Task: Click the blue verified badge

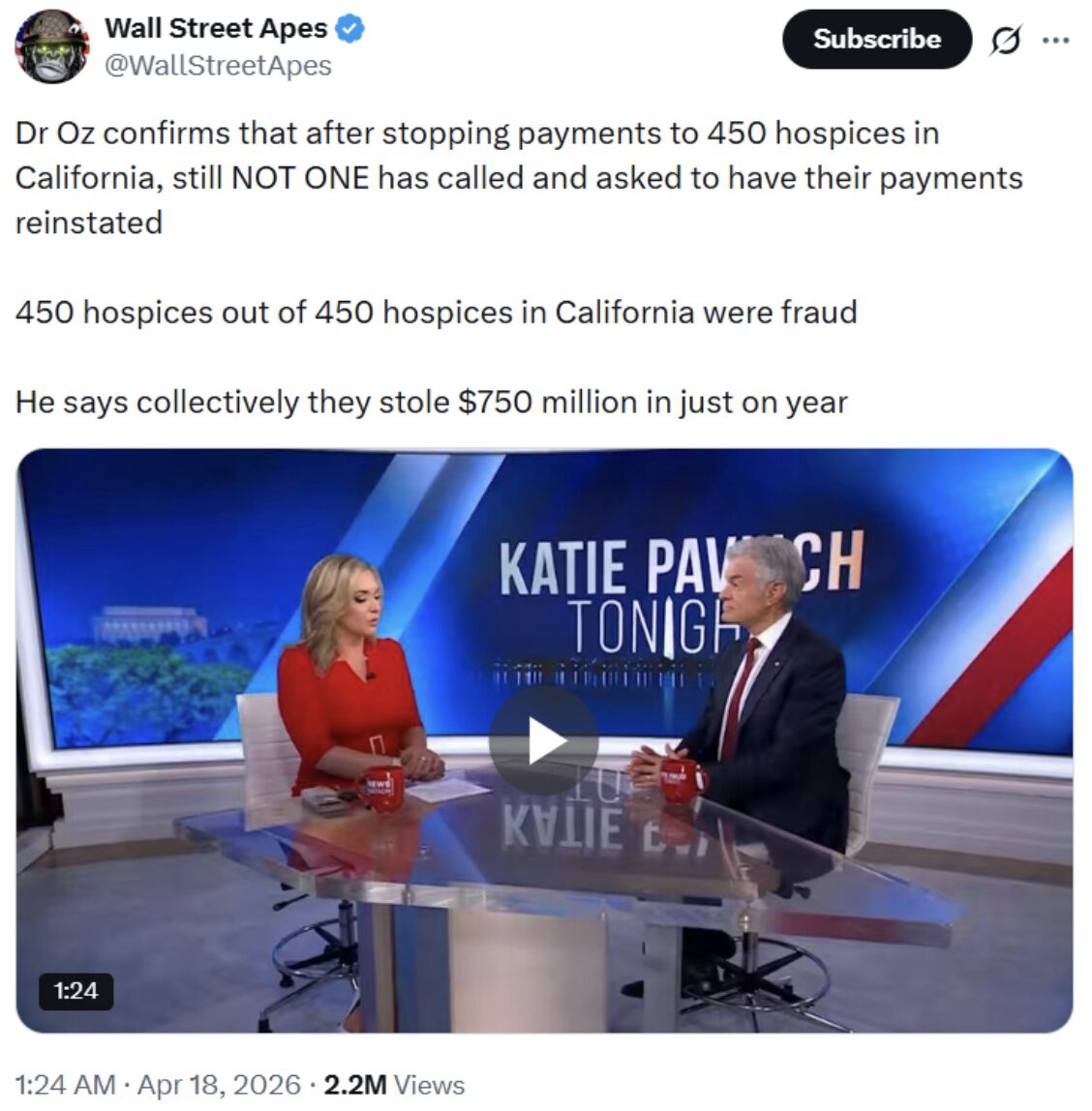Action: pos(349,29)
